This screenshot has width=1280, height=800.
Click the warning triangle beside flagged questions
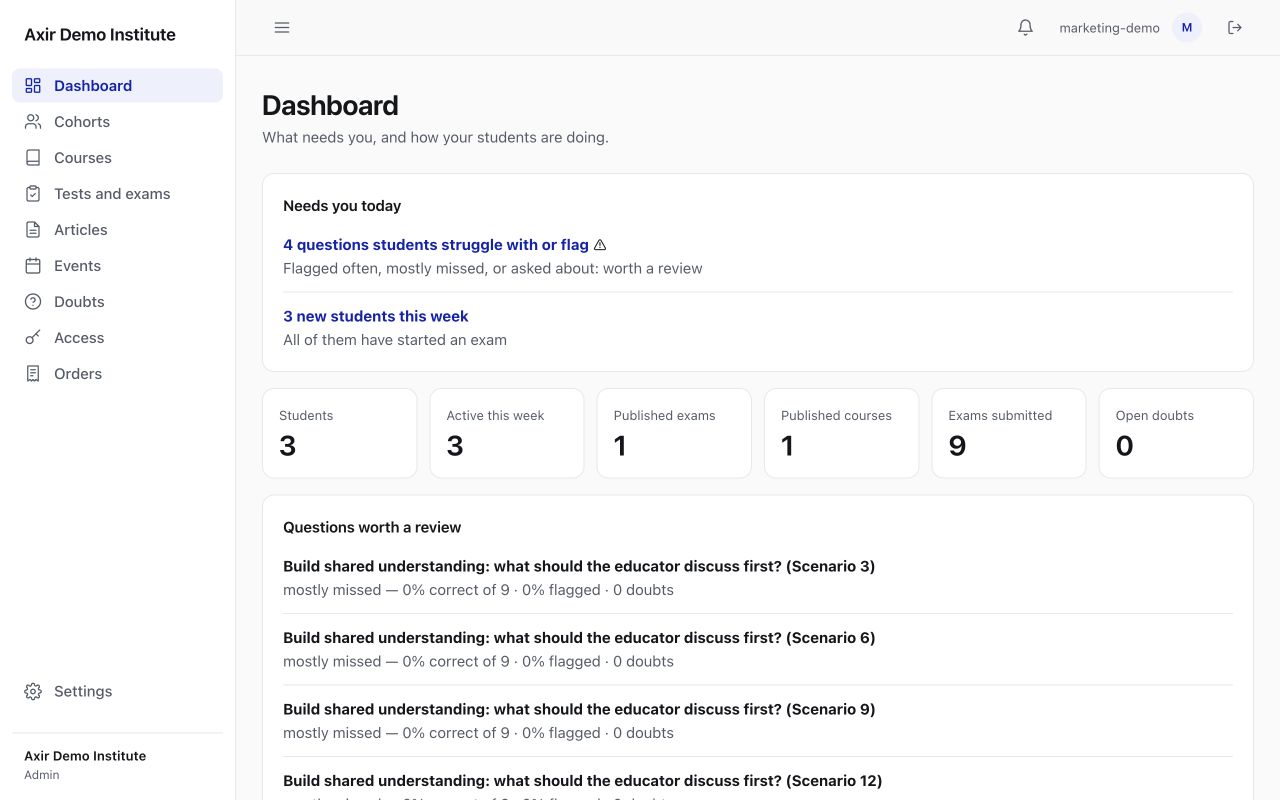click(x=600, y=245)
